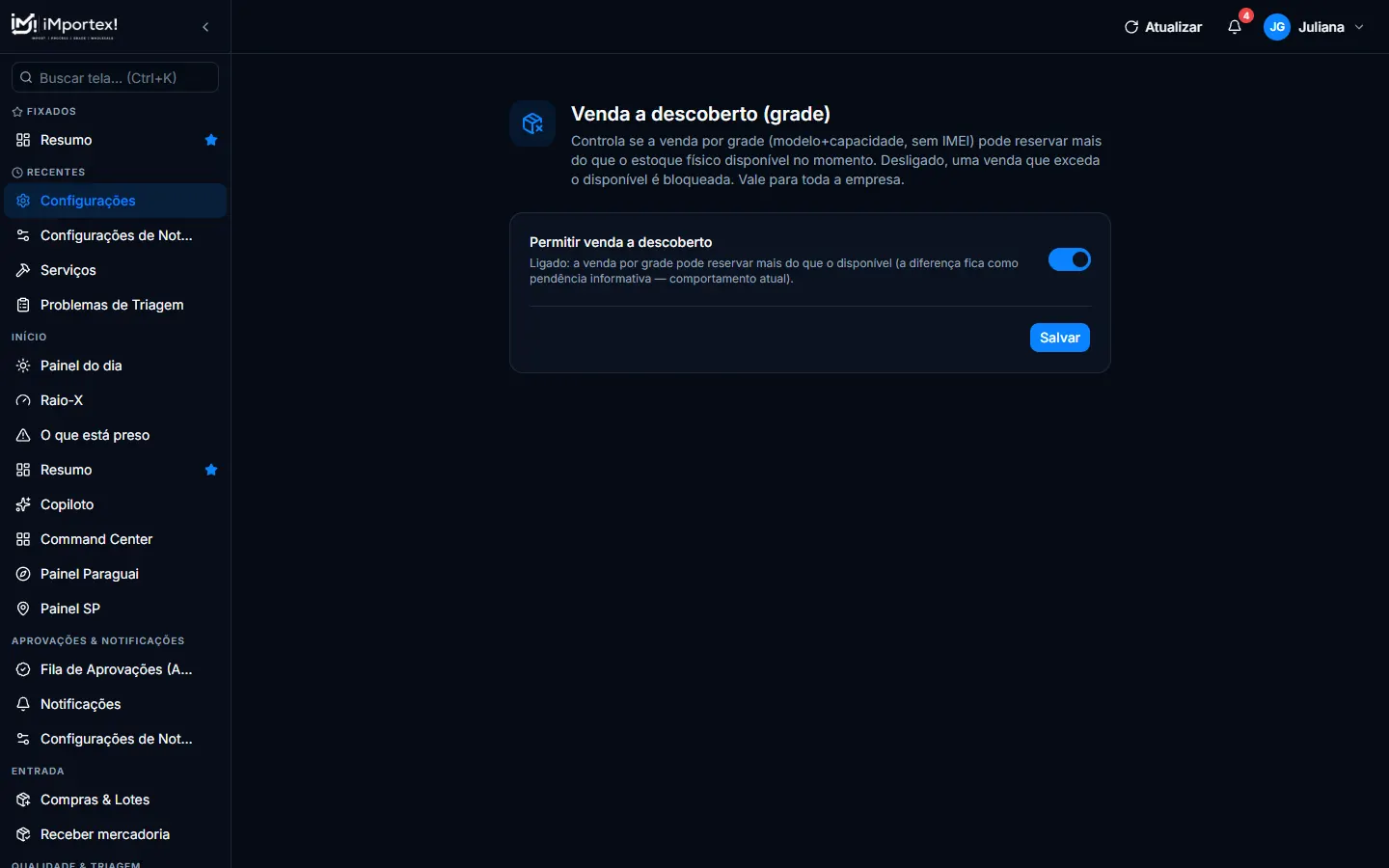
Task: Open the notifications bell
Action: (x=1235, y=27)
